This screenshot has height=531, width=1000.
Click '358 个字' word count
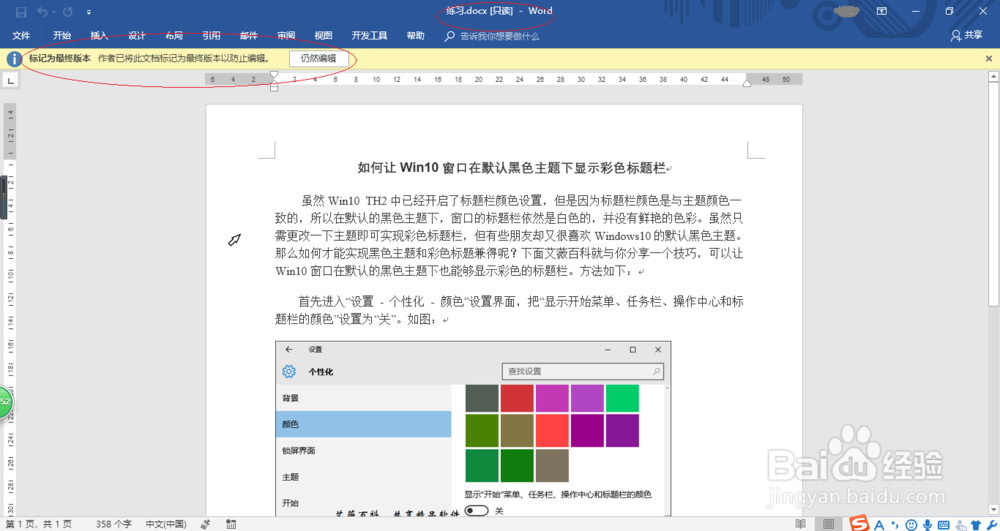tap(114, 524)
